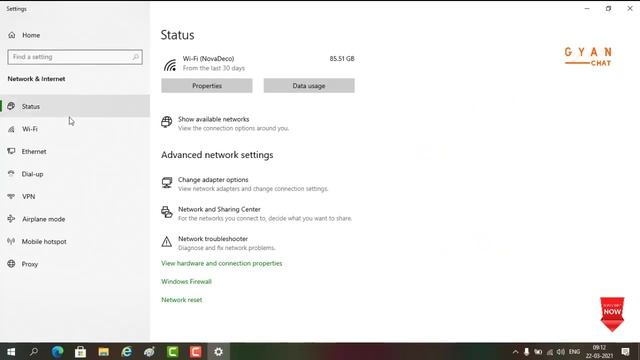This screenshot has height=360, width=640.
Task: Run the Network troubleshooter
Action: (213, 239)
